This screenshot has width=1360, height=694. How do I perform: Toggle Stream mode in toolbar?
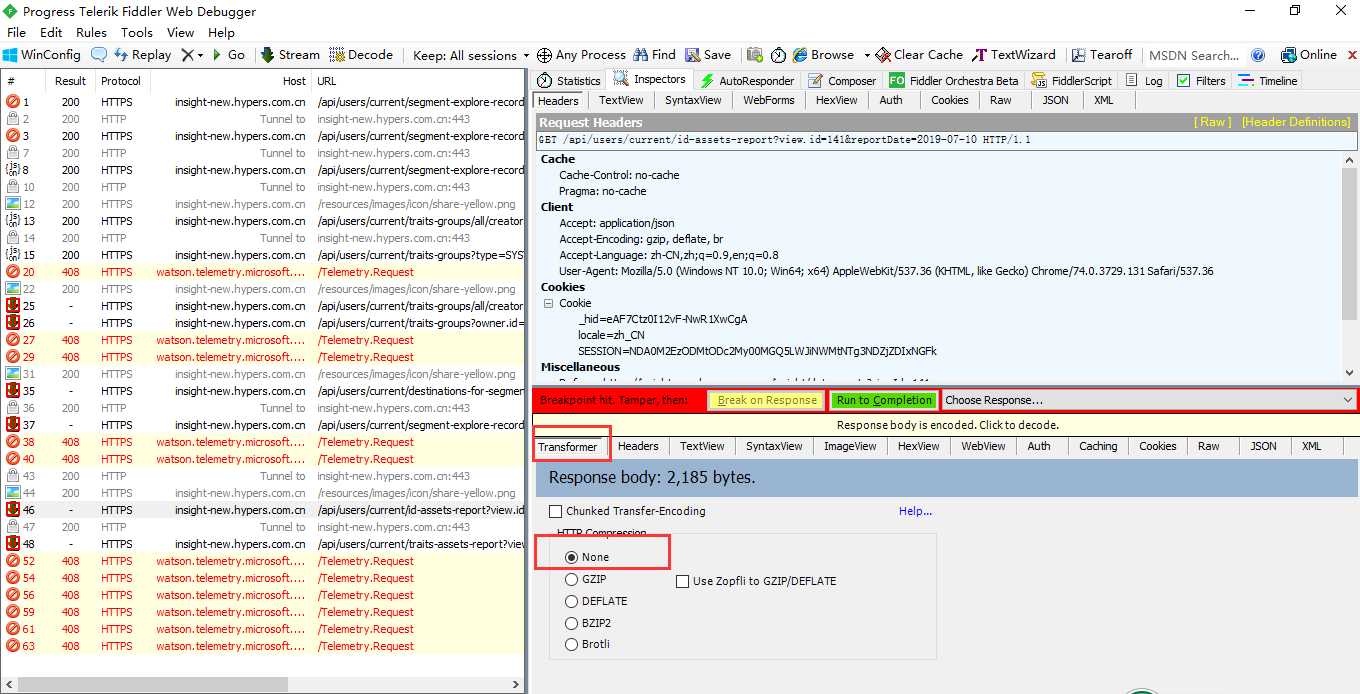(x=290, y=55)
